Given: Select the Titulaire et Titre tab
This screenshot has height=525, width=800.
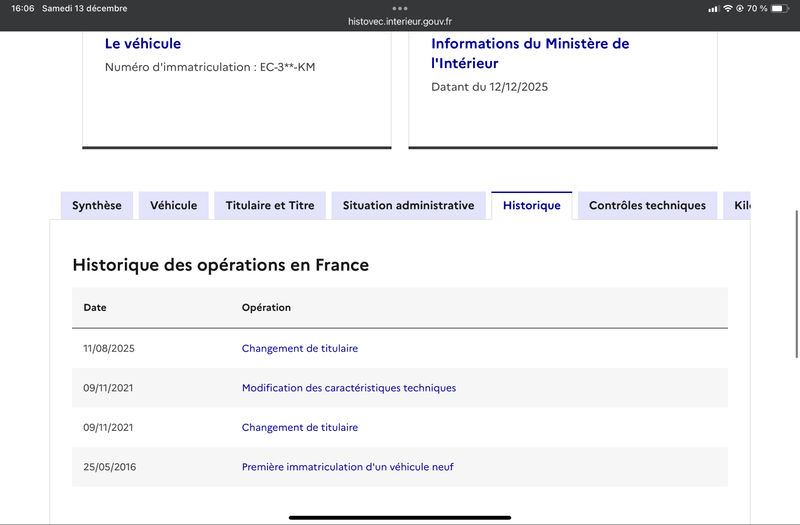Looking at the screenshot, I should [270, 206].
